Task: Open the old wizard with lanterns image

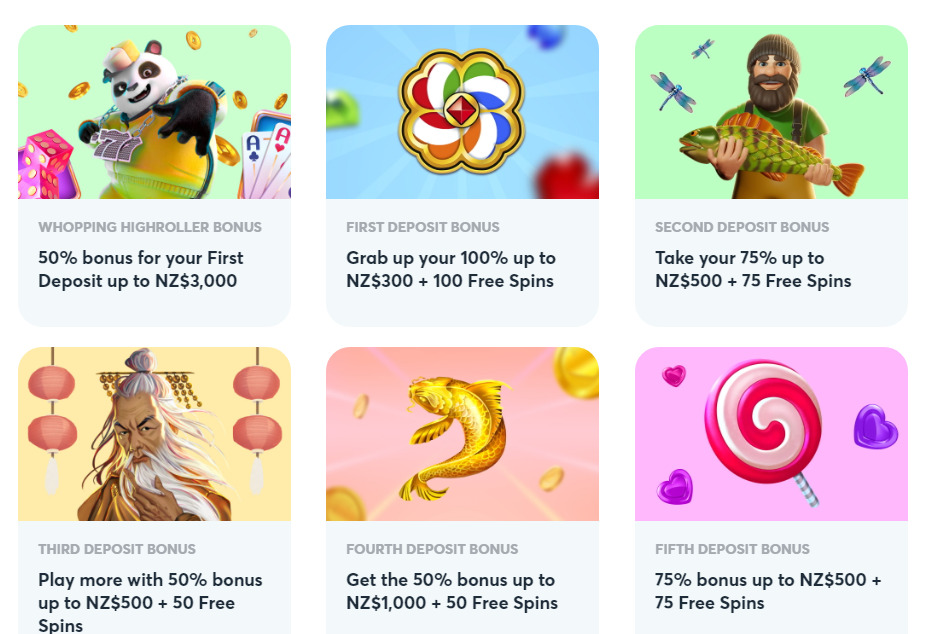Action: (154, 434)
